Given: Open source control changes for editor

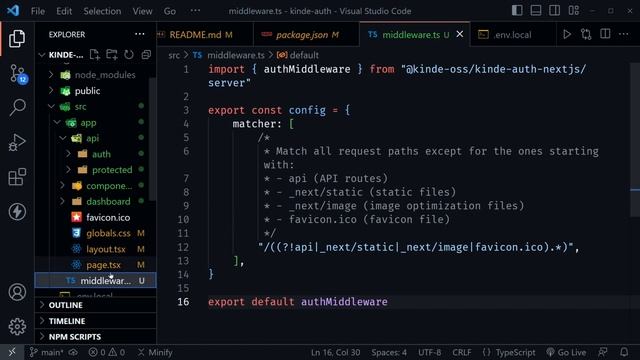Looking at the screenshot, I should pos(586,34).
